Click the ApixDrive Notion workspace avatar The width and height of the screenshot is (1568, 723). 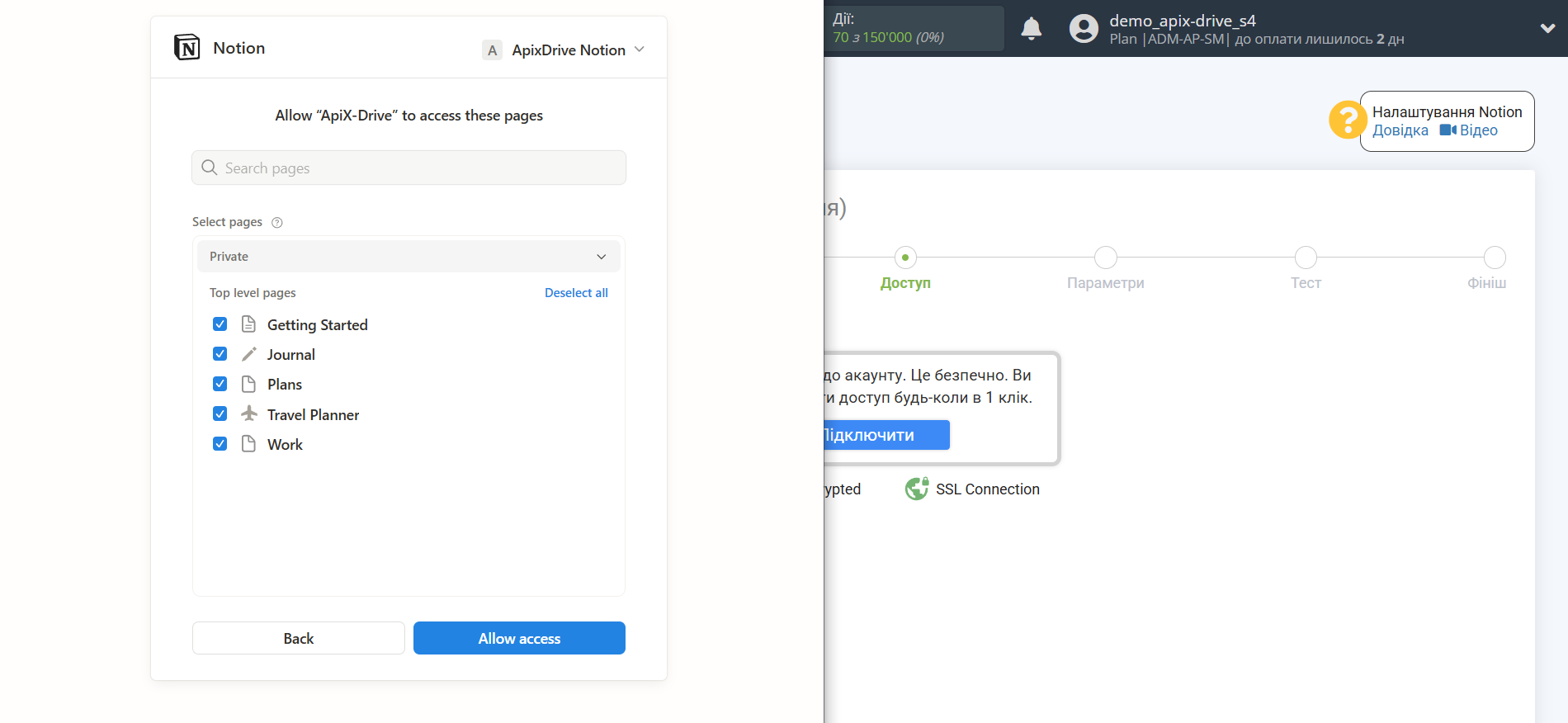[x=492, y=50]
